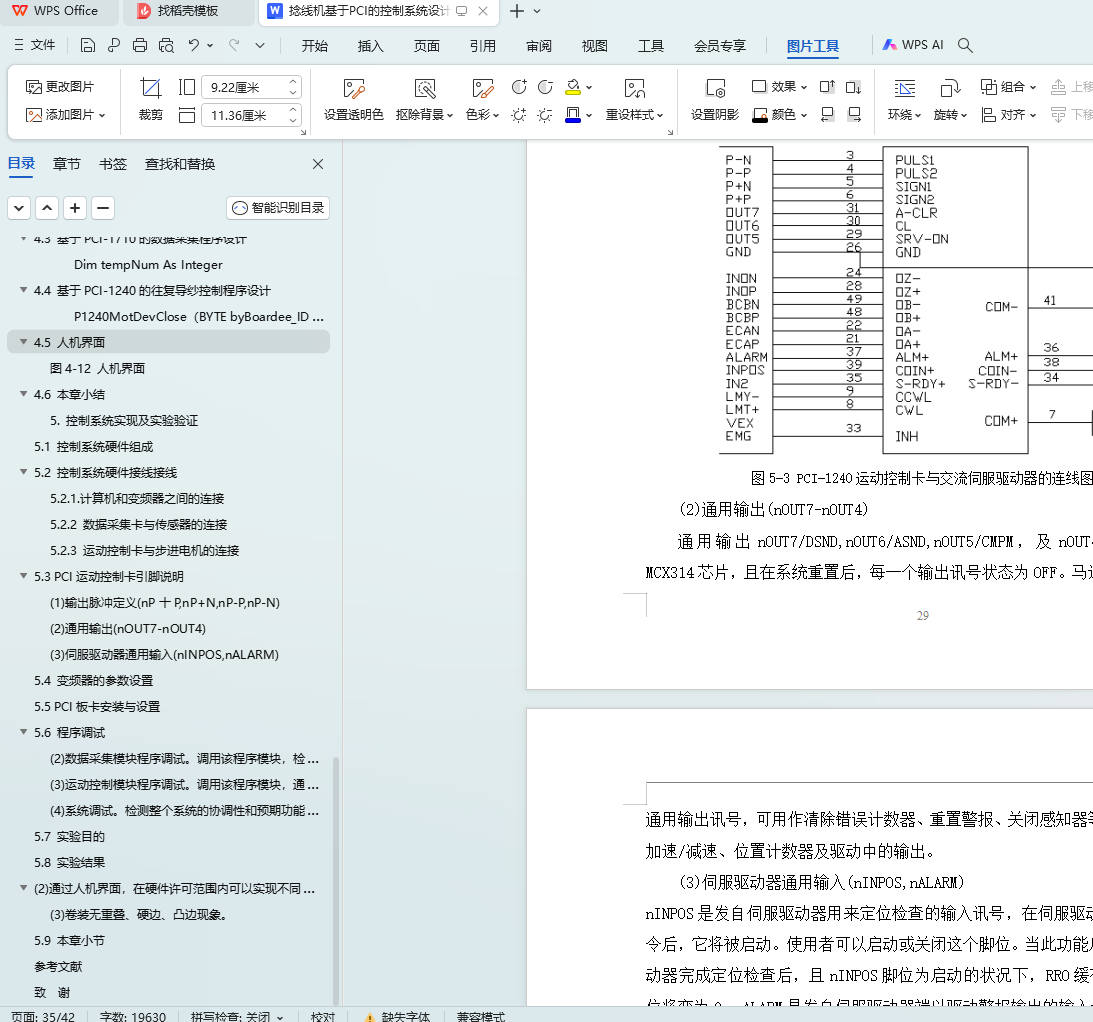Go to 5.4 变频器的参数设置 heading

[93, 680]
